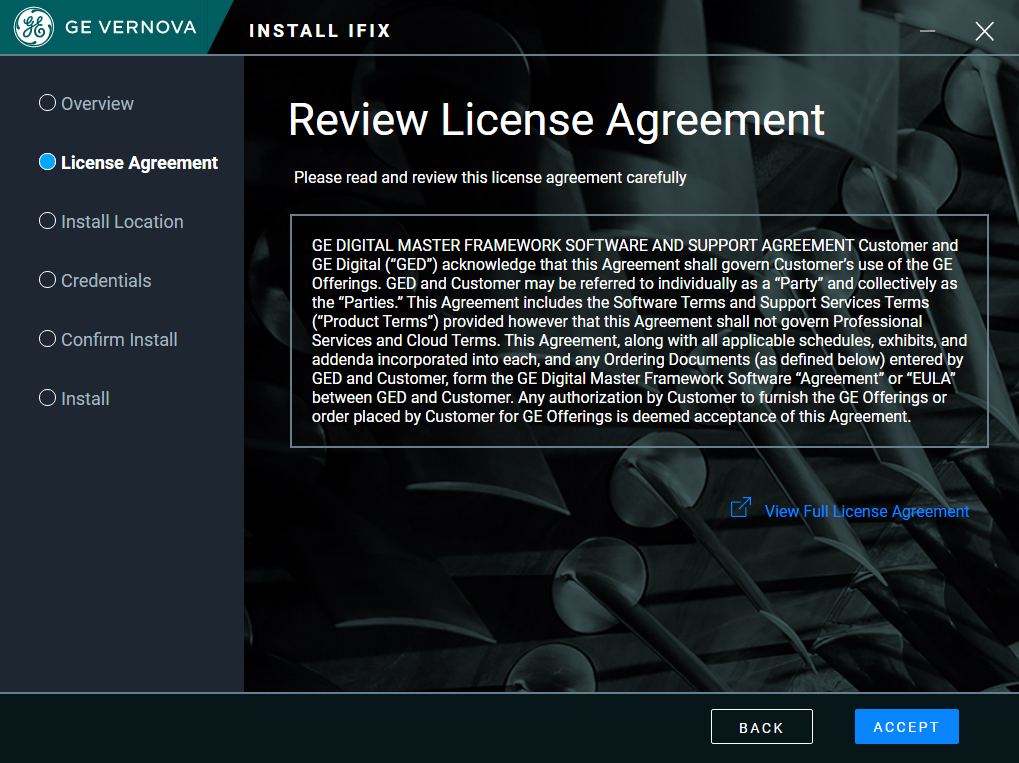Go to the Overview step label
Screen dimensions: 1019x763
pos(97,104)
